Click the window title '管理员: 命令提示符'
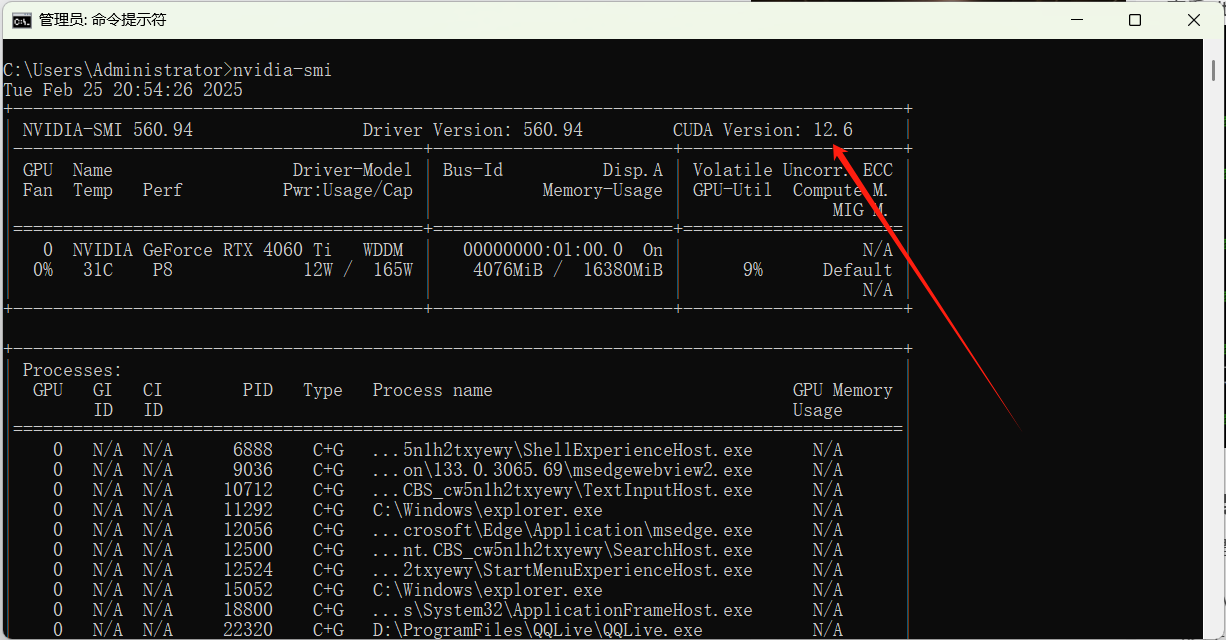1226x640 pixels. pyautogui.click(x=102, y=20)
